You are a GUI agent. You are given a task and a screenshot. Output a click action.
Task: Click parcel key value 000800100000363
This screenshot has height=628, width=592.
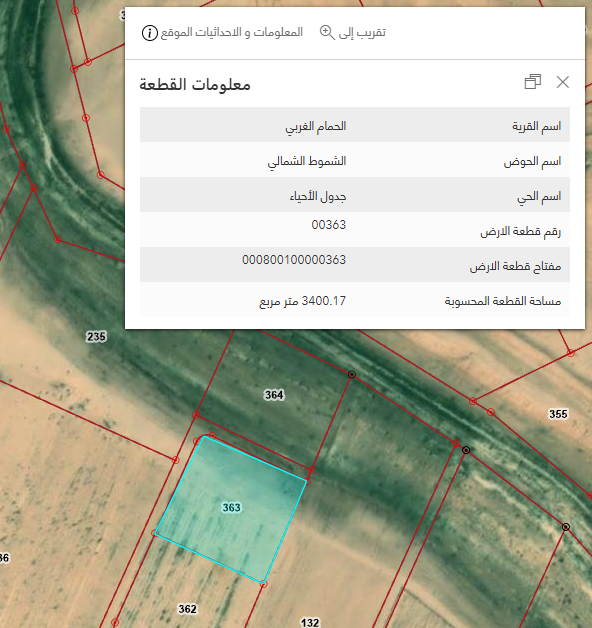[x=294, y=260]
